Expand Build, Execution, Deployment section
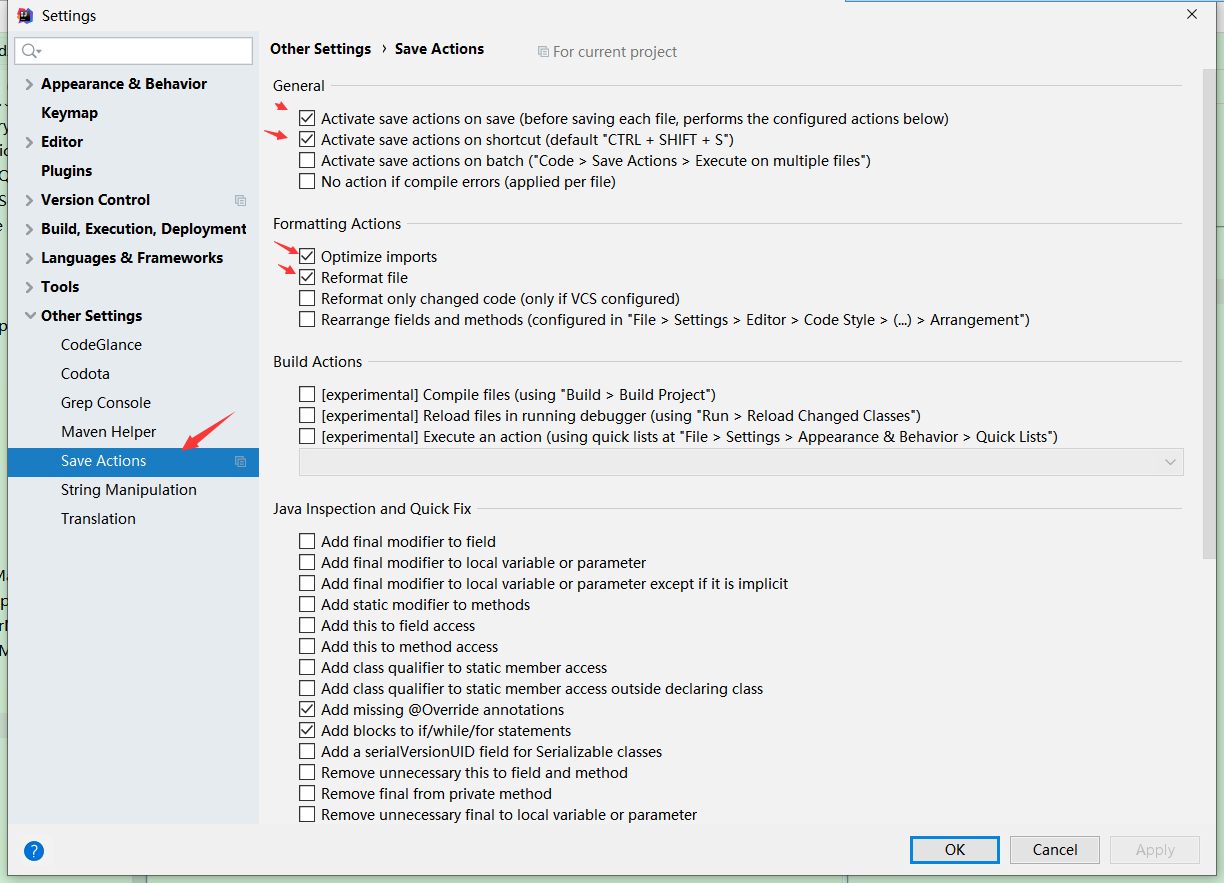The width and height of the screenshot is (1224, 883). (29, 229)
